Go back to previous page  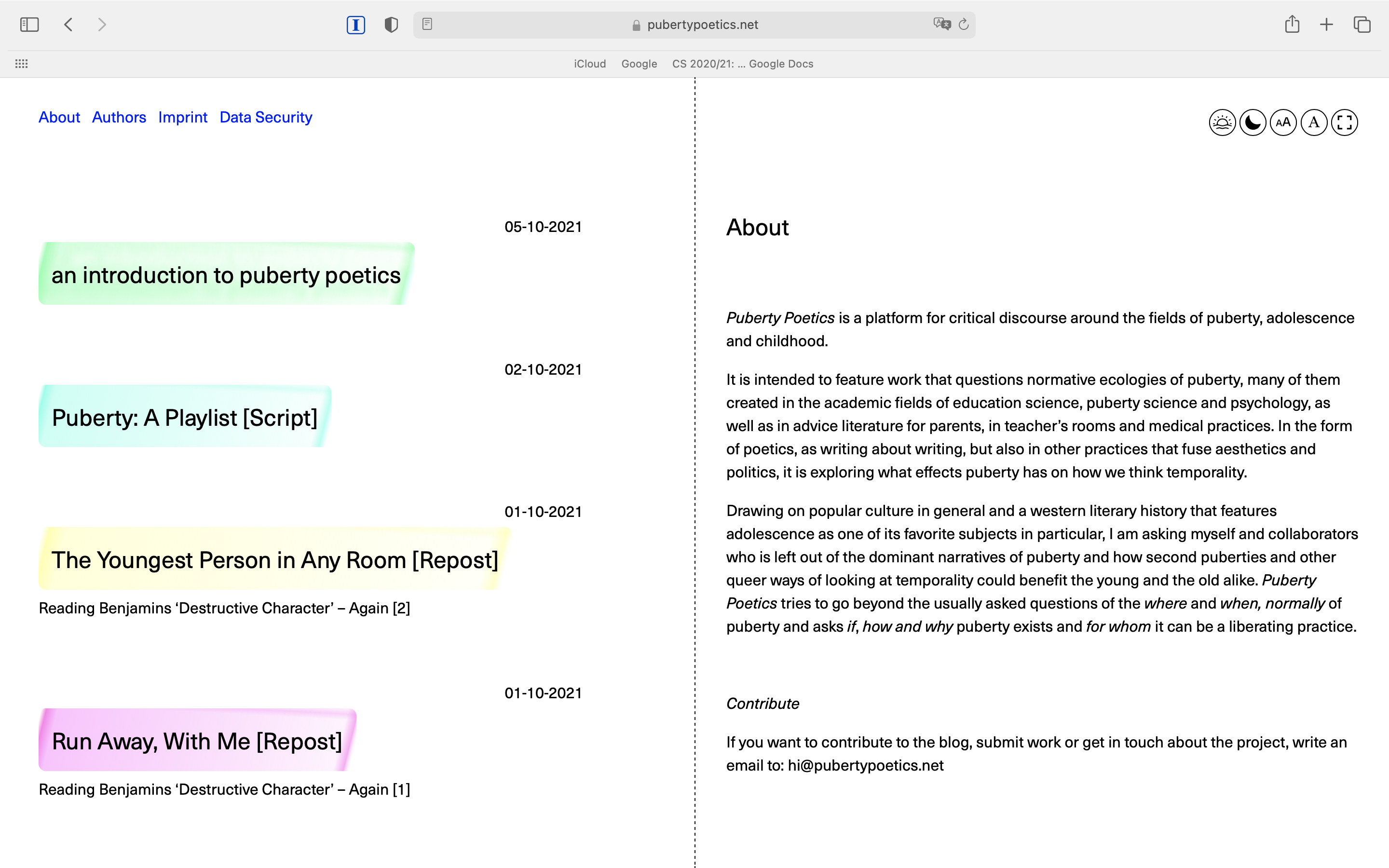click(x=68, y=25)
